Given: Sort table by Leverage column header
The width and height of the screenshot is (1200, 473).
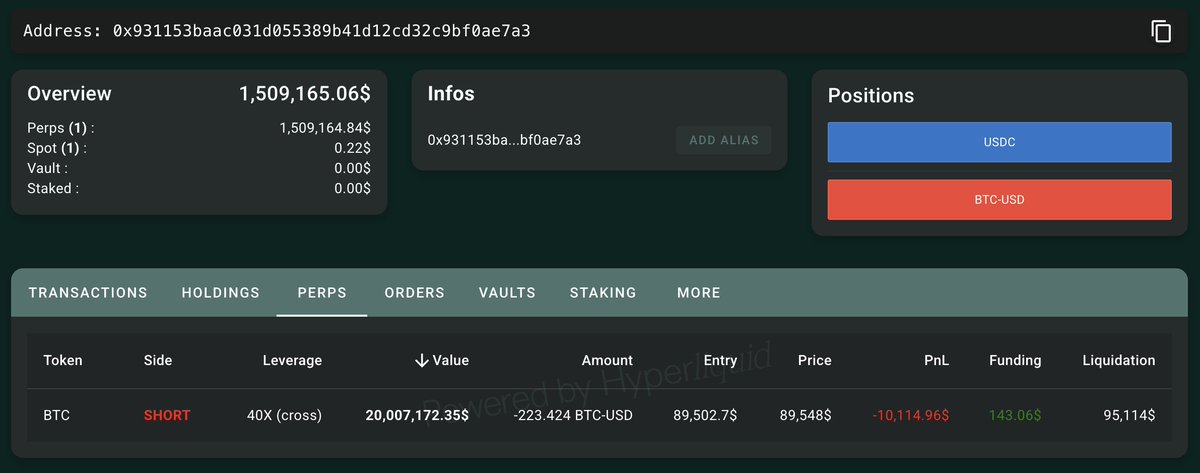Looking at the screenshot, I should [292, 360].
